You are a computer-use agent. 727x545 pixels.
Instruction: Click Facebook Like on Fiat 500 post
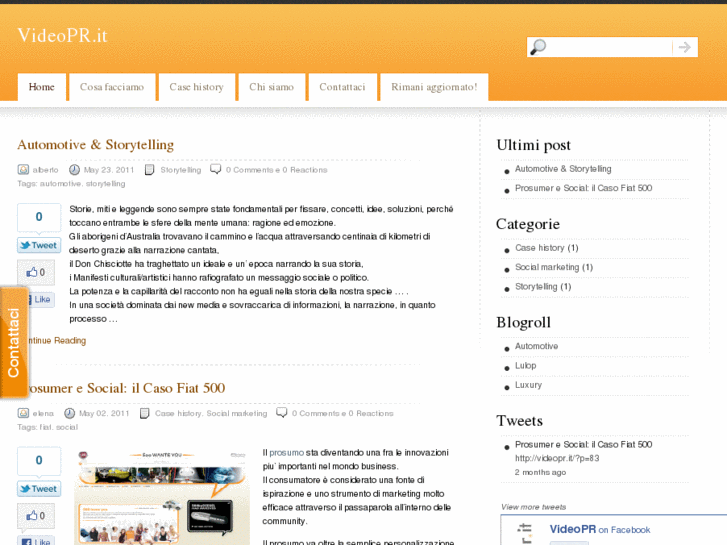[36, 541]
